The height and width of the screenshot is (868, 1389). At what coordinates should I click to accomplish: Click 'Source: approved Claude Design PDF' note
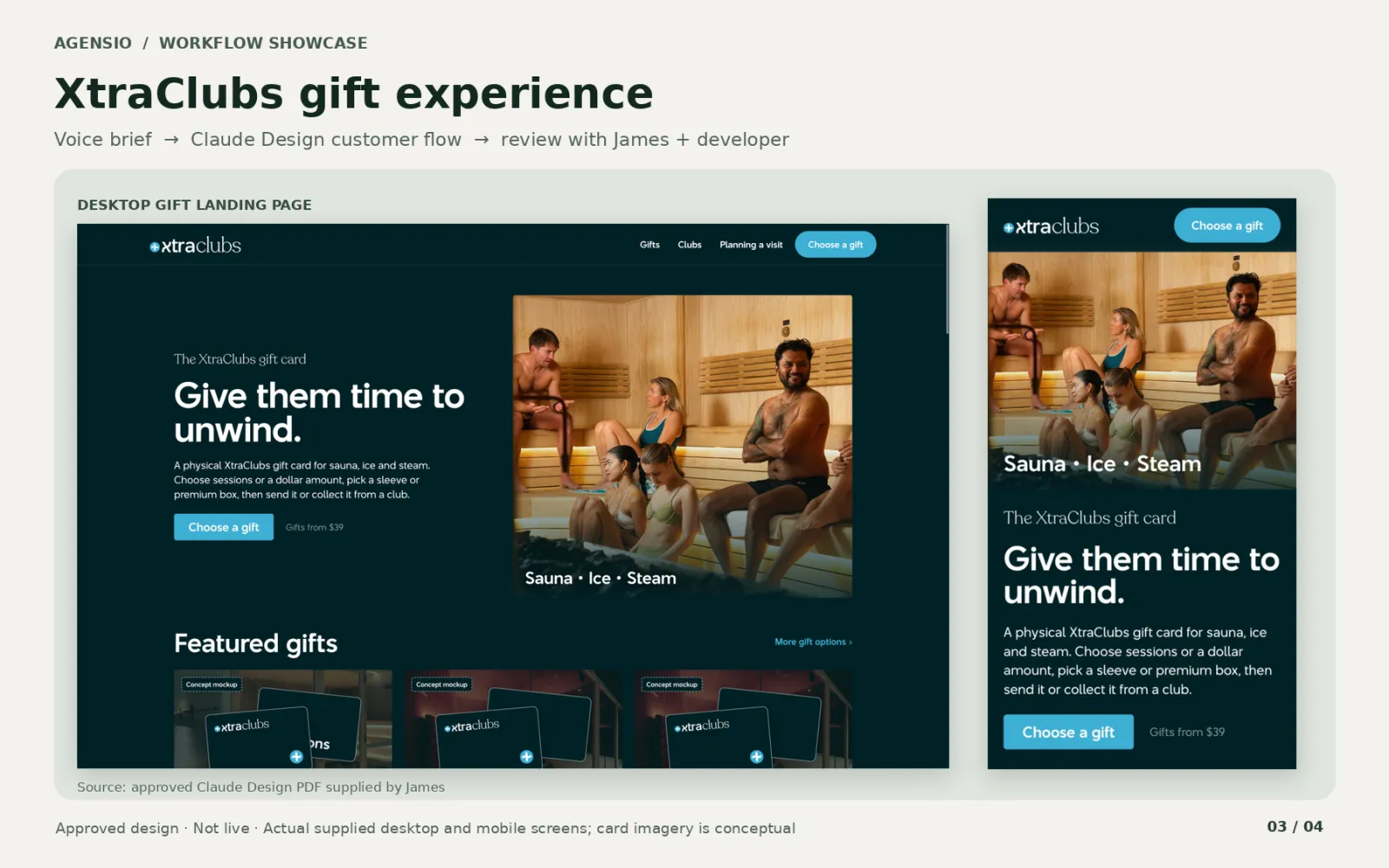click(260, 787)
